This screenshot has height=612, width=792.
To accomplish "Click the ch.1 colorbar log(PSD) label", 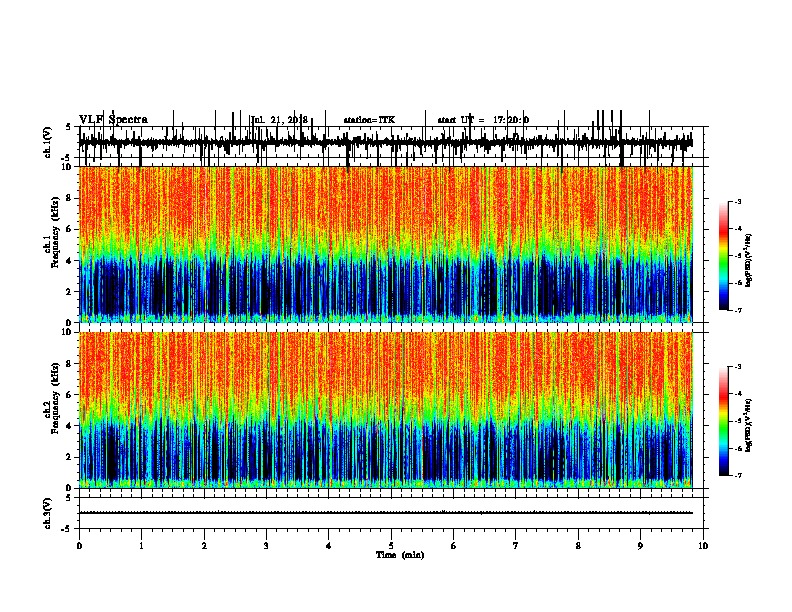I will click(x=749, y=260).
